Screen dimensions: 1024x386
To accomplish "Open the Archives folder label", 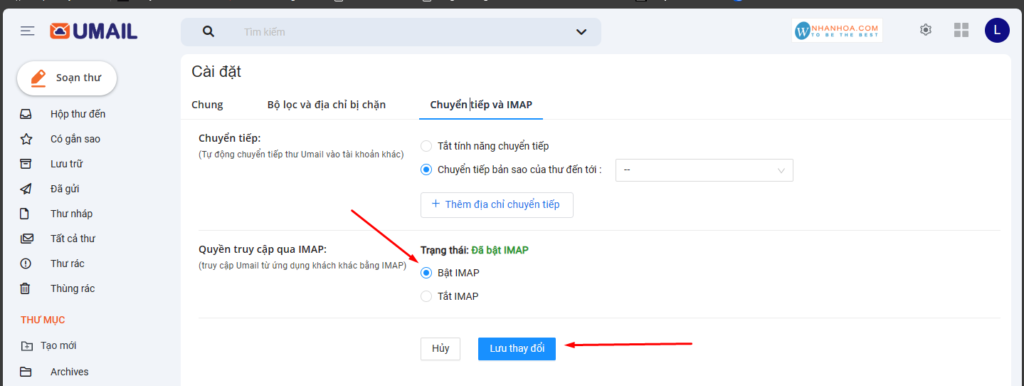I will click(x=69, y=372).
